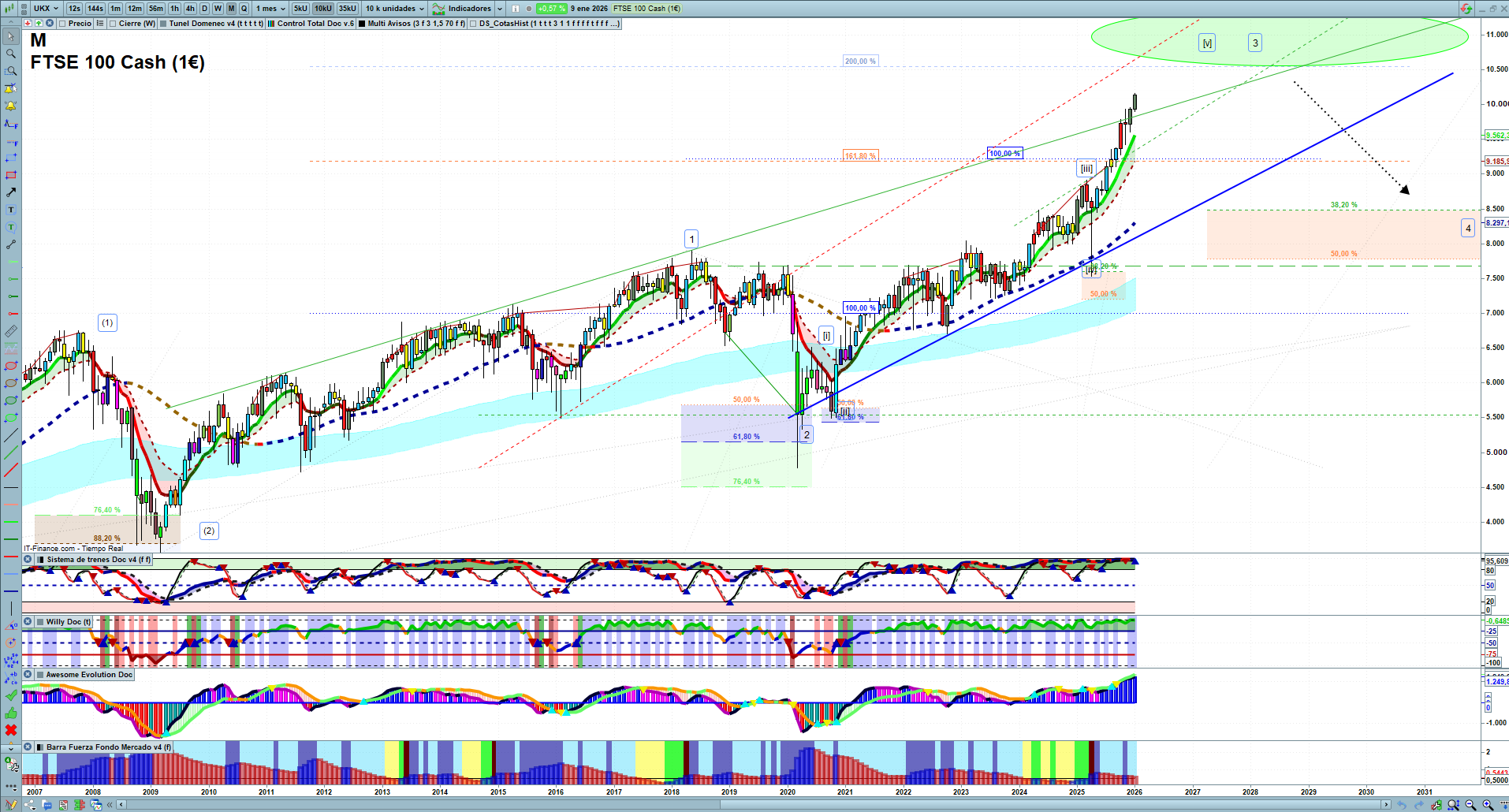Expand the 1 mes period dropdown
This screenshot has height=812, width=1509.
(270, 9)
